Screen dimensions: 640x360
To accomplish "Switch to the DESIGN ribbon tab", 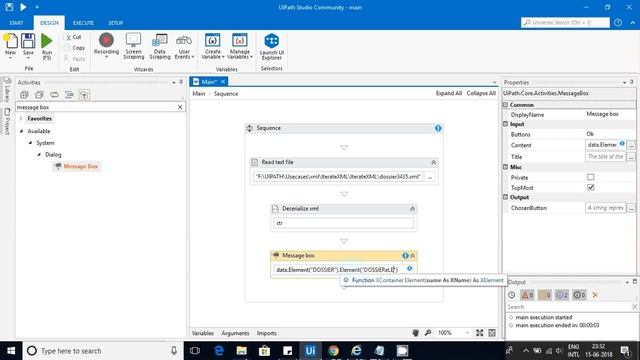I will [49, 23].
